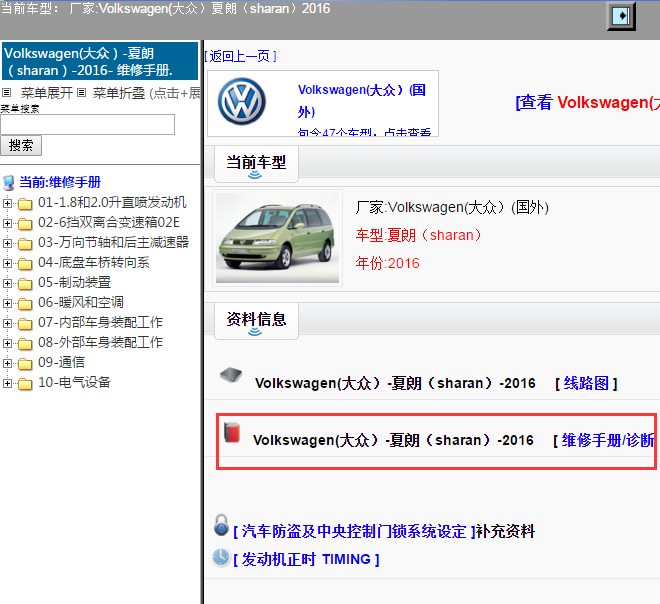Click the 包含47个车型 partially visible link text

(x=365, y=132)
